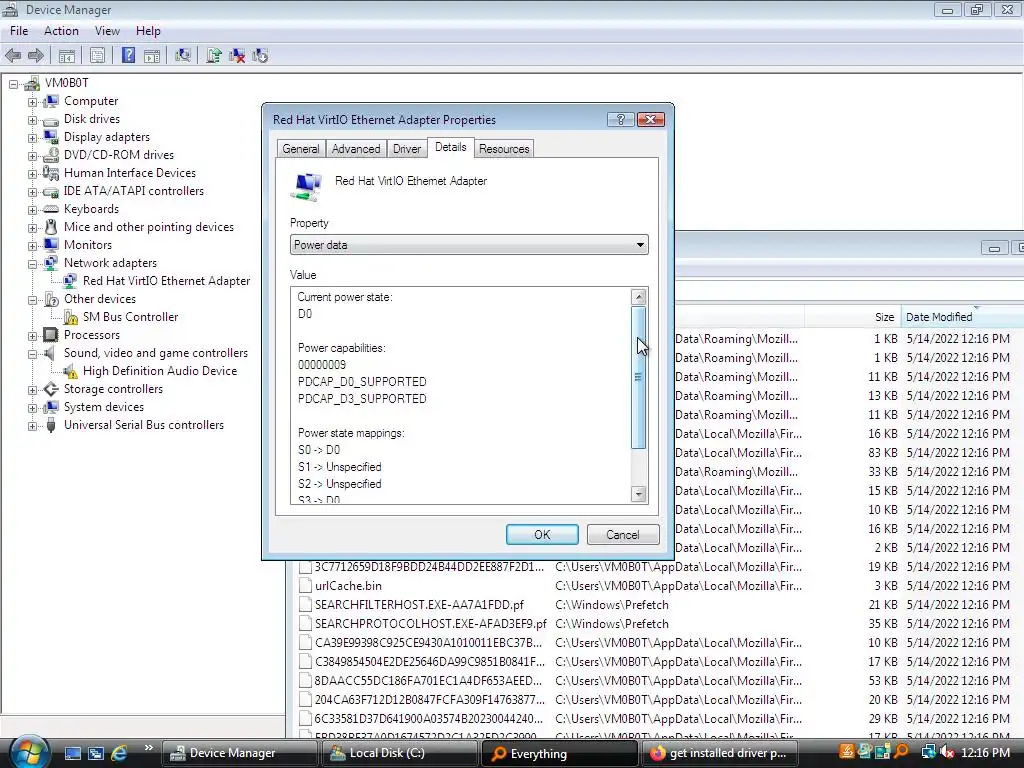
Task: Click the muted volume tray icon
Action: pyautogui.click(x=946, y=752)
